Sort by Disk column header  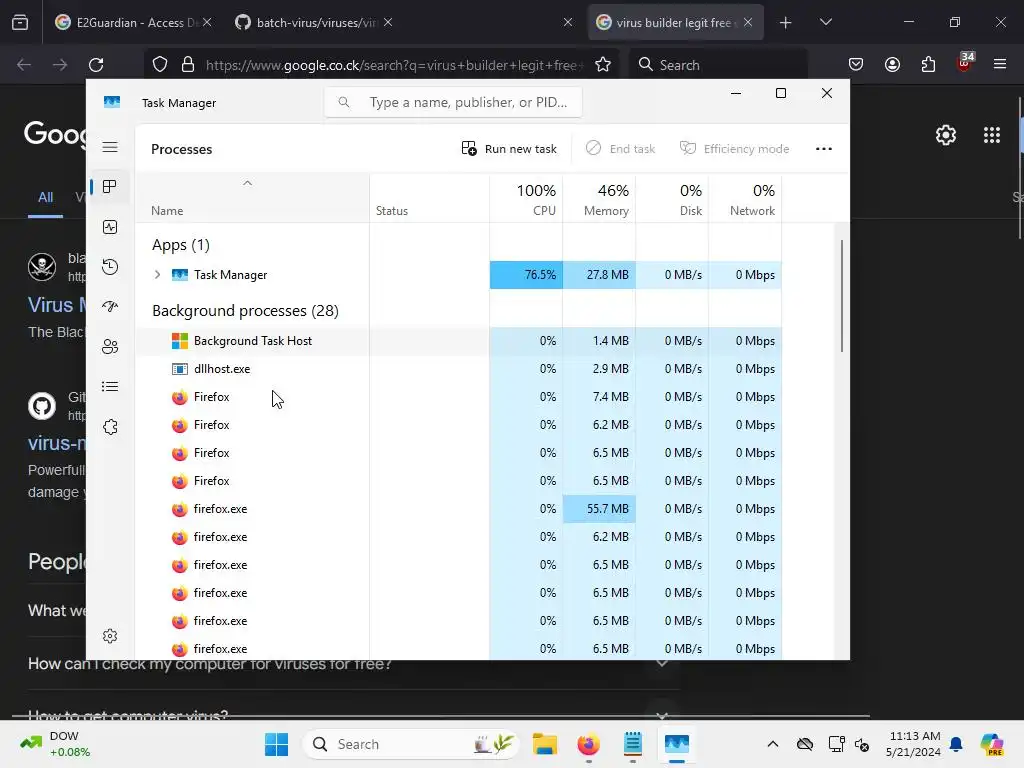[673, 199]
